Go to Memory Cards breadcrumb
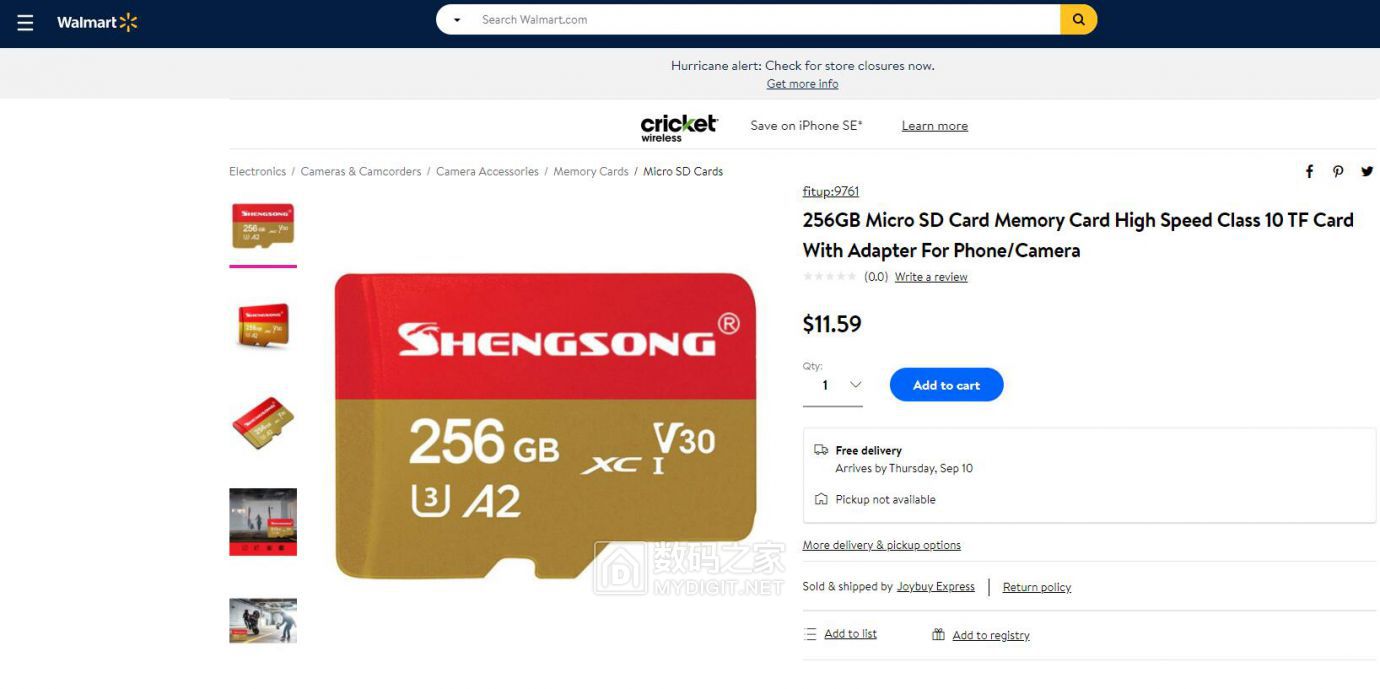Viewport: 1380px width, 689px height. [591, 172]
